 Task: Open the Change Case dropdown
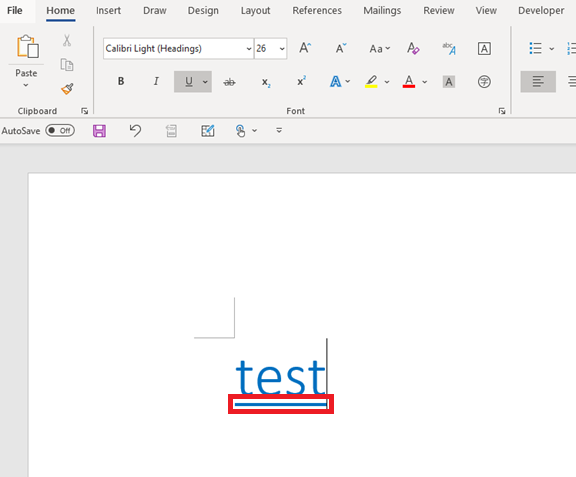tap(380, 49)
